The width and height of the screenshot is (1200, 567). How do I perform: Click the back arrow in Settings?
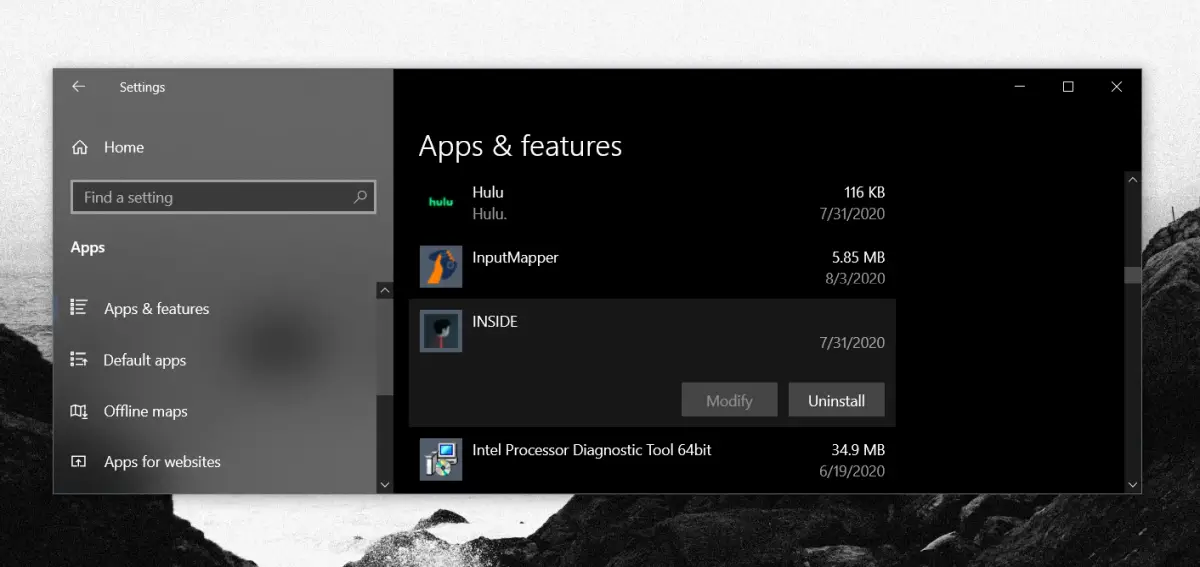pos(78,87)
